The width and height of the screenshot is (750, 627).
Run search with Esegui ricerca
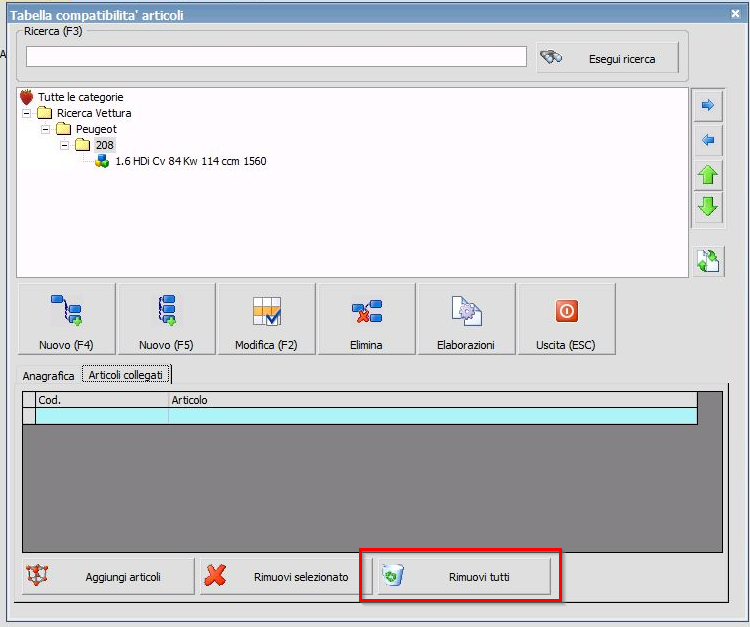tap(607, 58)
